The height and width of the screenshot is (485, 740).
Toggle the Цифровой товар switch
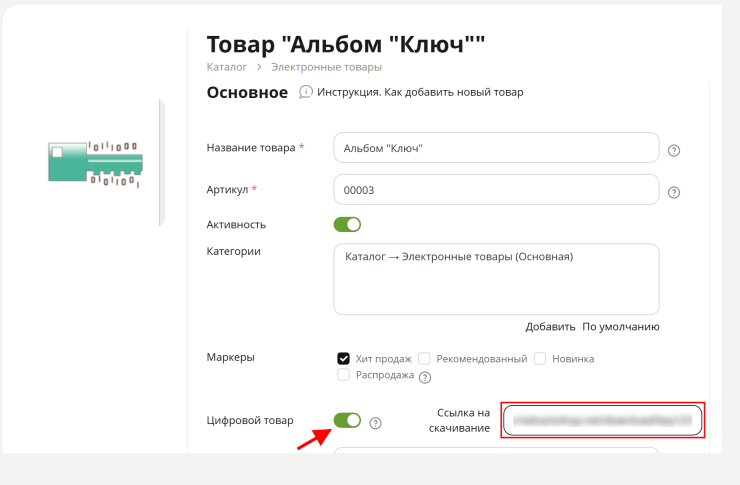347,420
